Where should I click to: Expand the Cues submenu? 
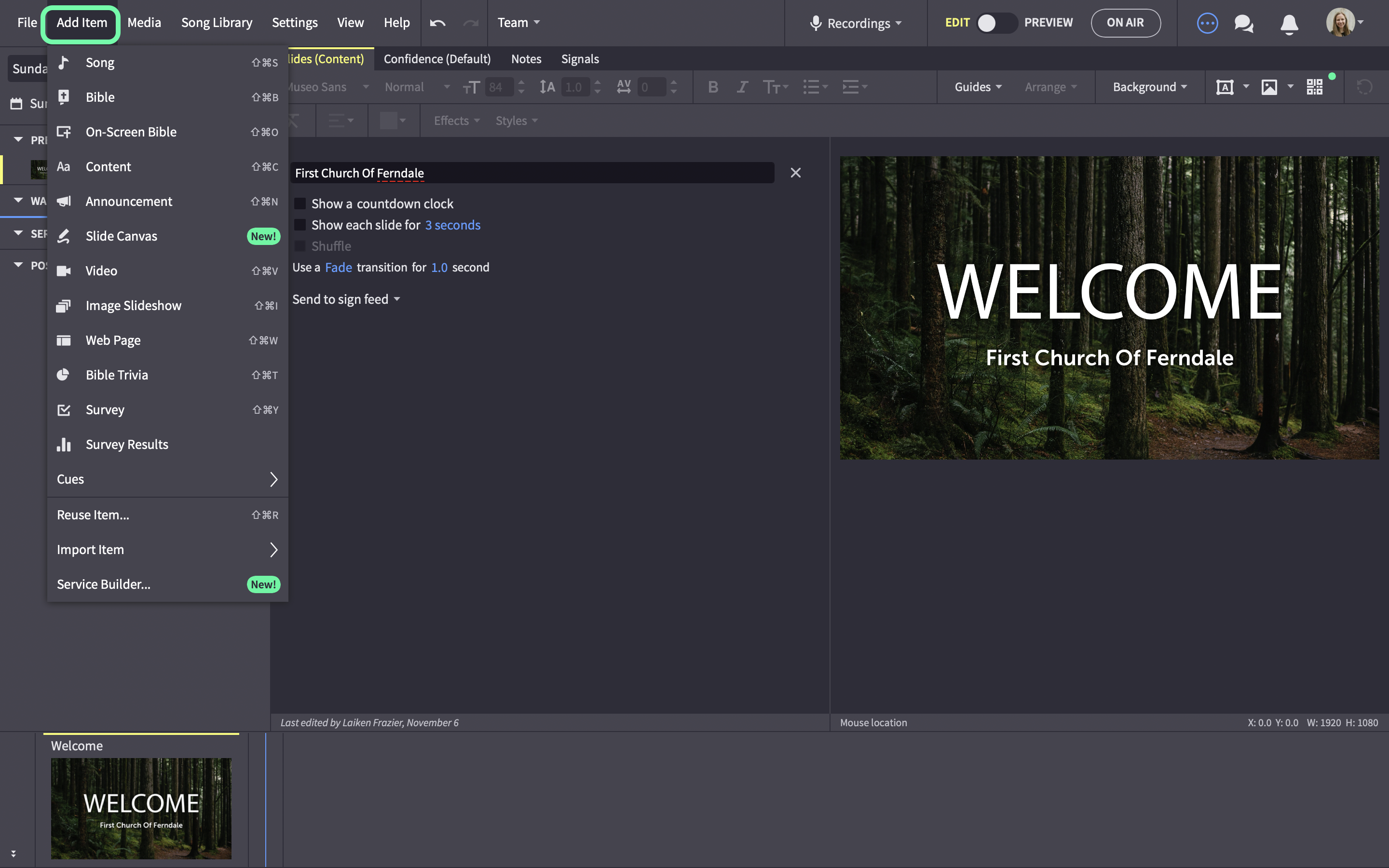(168, 479)
